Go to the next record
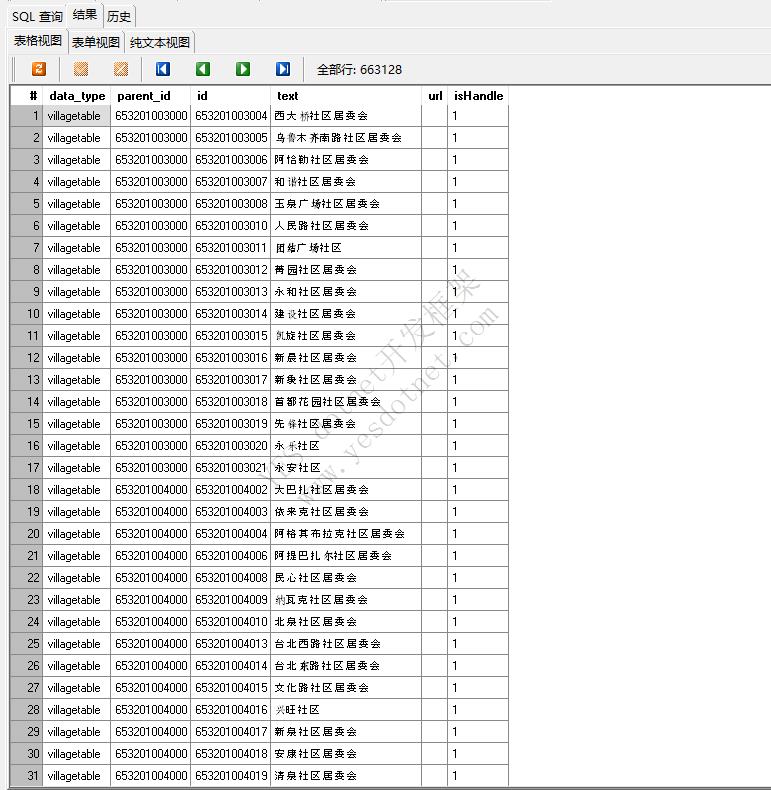 click(243, 69)
